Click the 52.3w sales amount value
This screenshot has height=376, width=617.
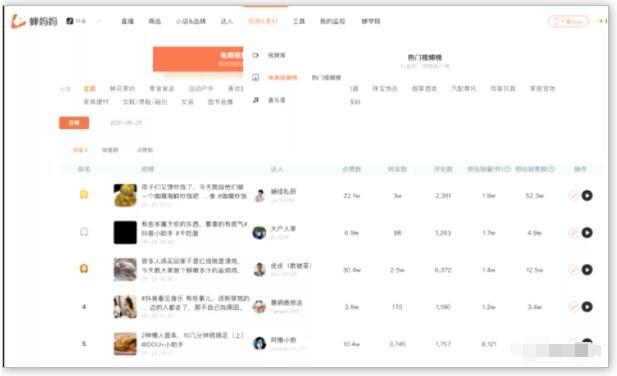click(x=534, y=195)
